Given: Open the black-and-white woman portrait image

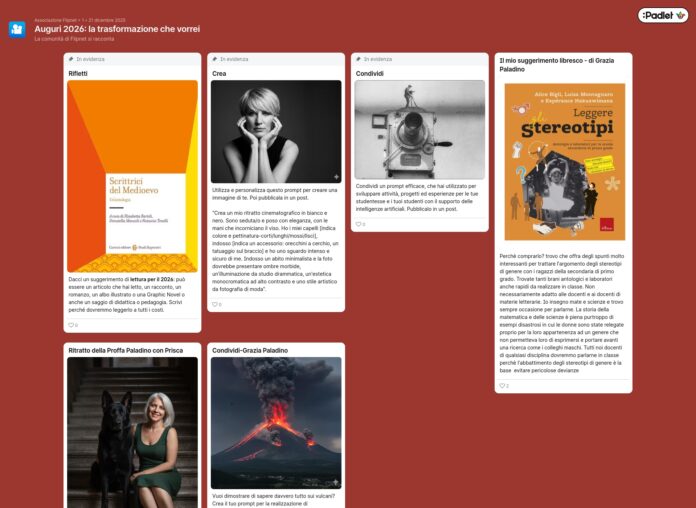Looking at the screenshot, I should click(276, 131).
